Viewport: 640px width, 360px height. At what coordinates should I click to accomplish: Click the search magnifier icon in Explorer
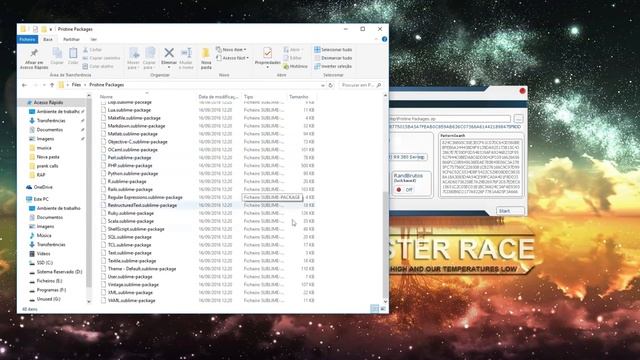(x=379, y=85)
